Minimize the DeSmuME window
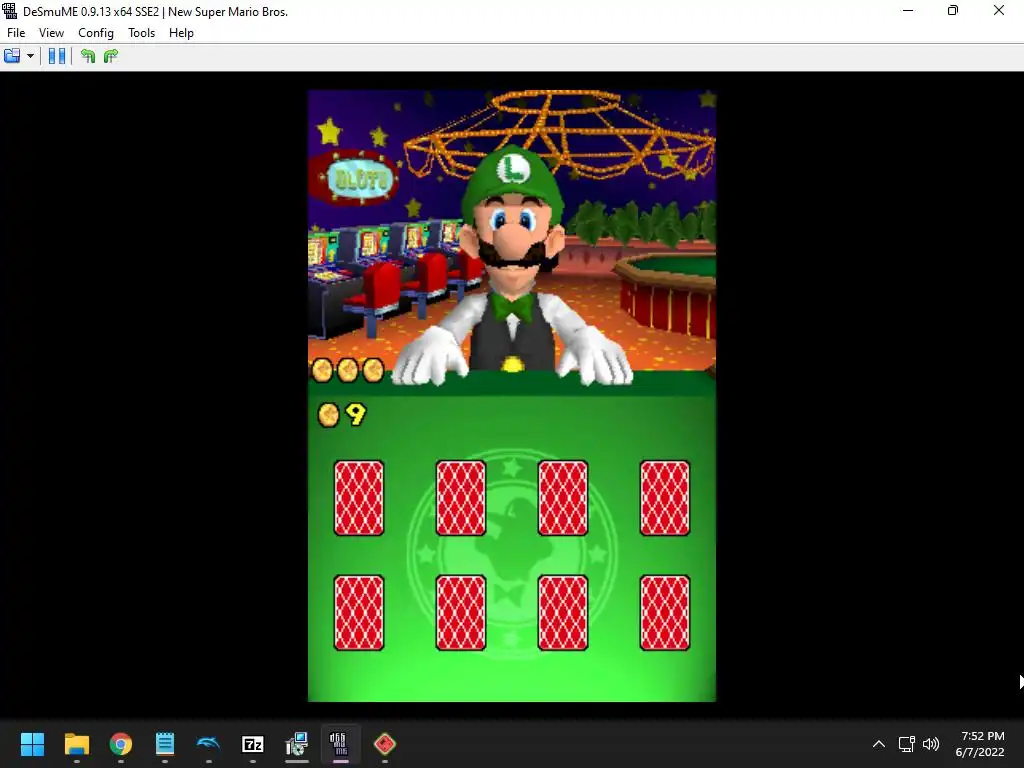The image size is (1024, 768). click(908, 11)
